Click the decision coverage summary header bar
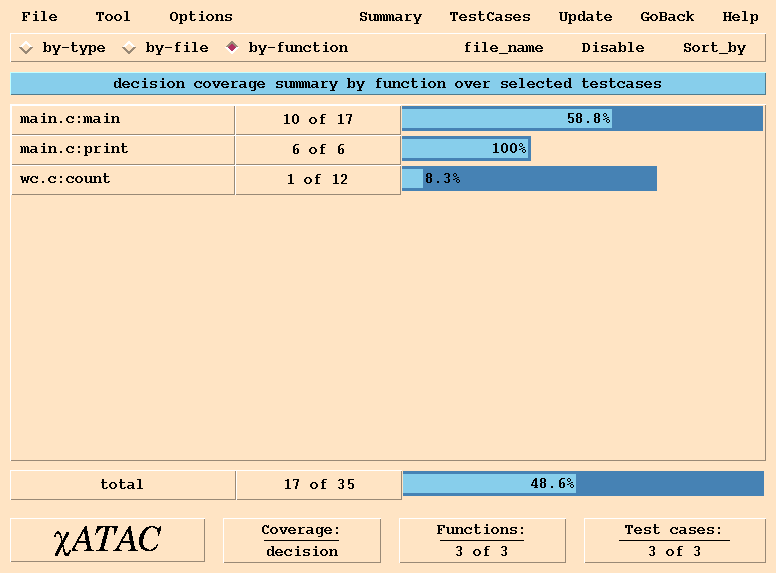Image resolution: width=776 pixels, height=573 pixels. coord(388,84)
